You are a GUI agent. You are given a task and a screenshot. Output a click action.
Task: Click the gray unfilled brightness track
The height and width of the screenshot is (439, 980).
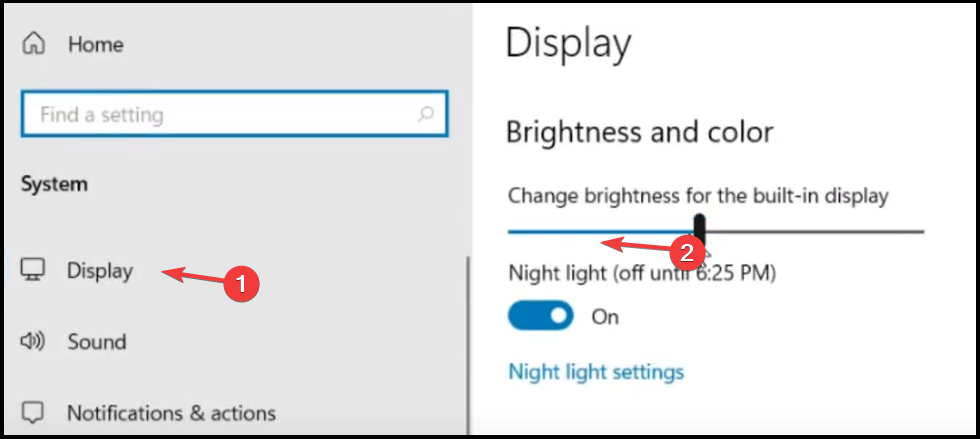point(814,231)
